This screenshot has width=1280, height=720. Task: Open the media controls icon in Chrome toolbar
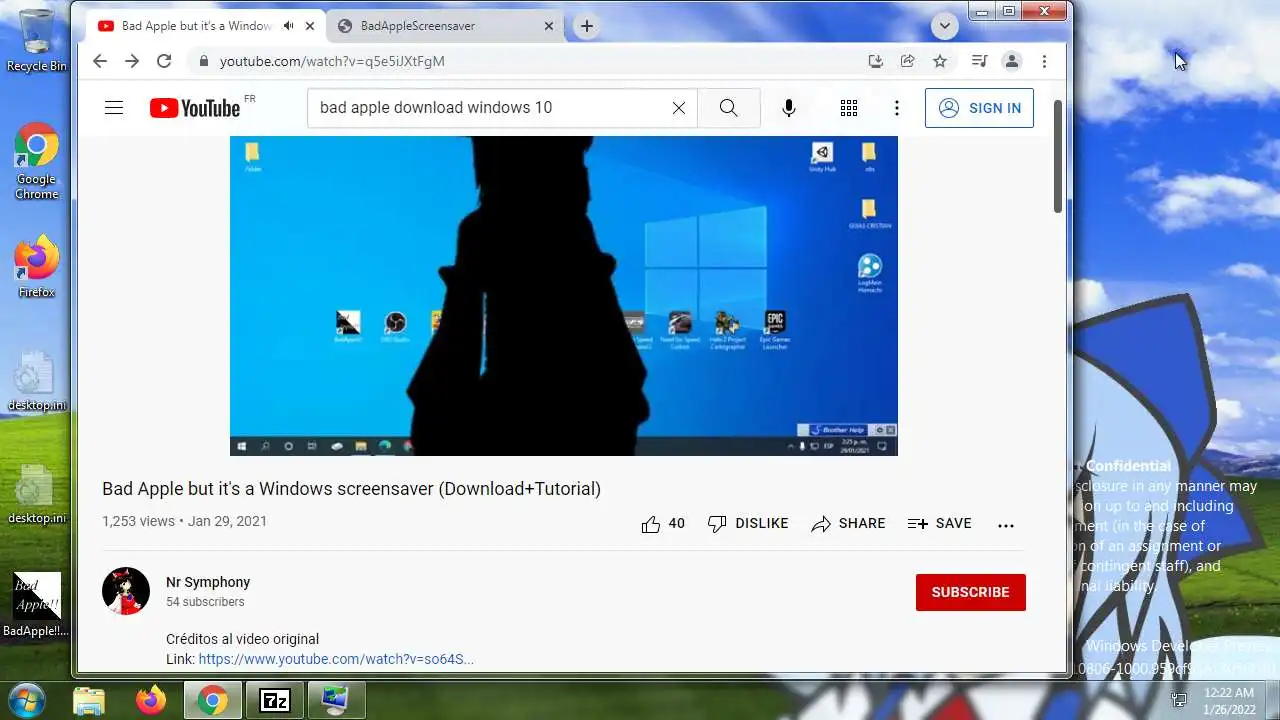tap(980, 61)
